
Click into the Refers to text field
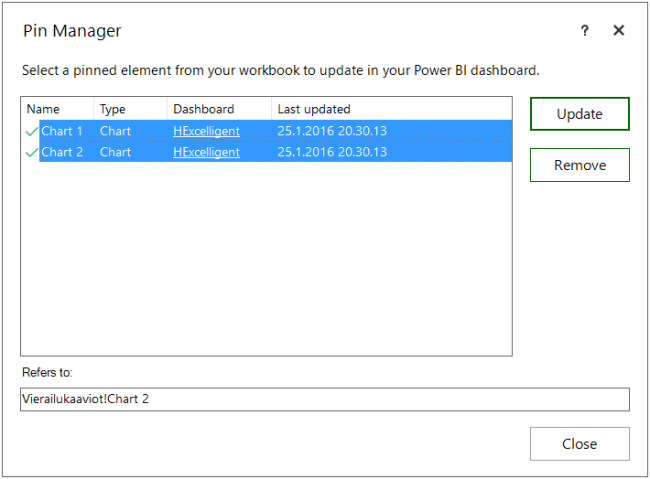point(324,399)
